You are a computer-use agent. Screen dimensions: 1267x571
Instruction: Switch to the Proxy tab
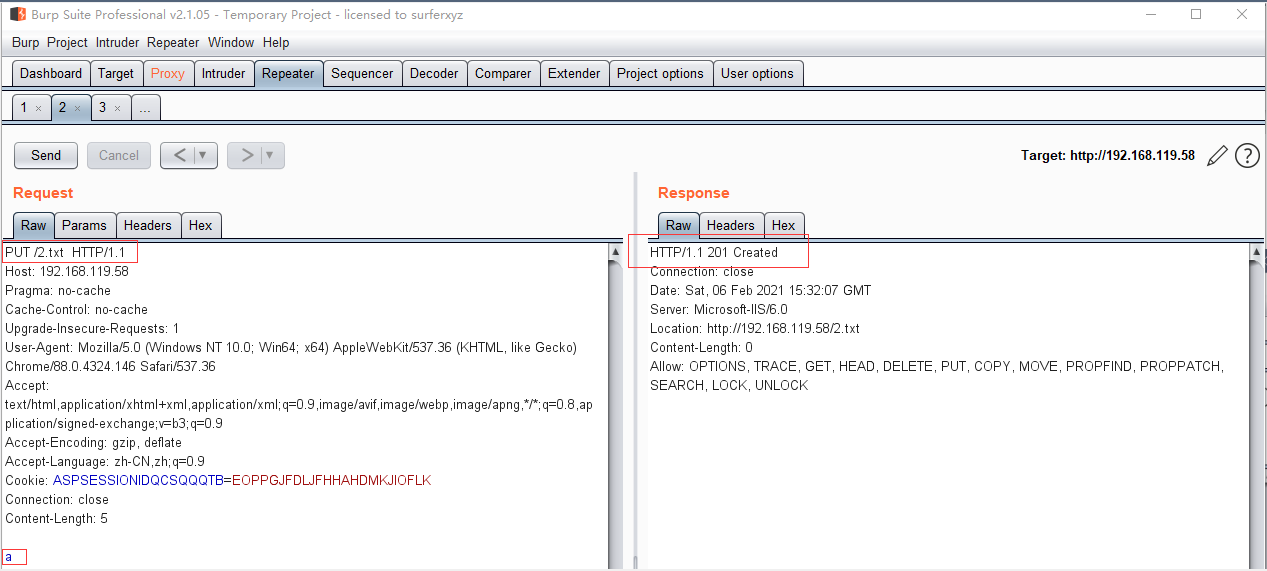168,73
